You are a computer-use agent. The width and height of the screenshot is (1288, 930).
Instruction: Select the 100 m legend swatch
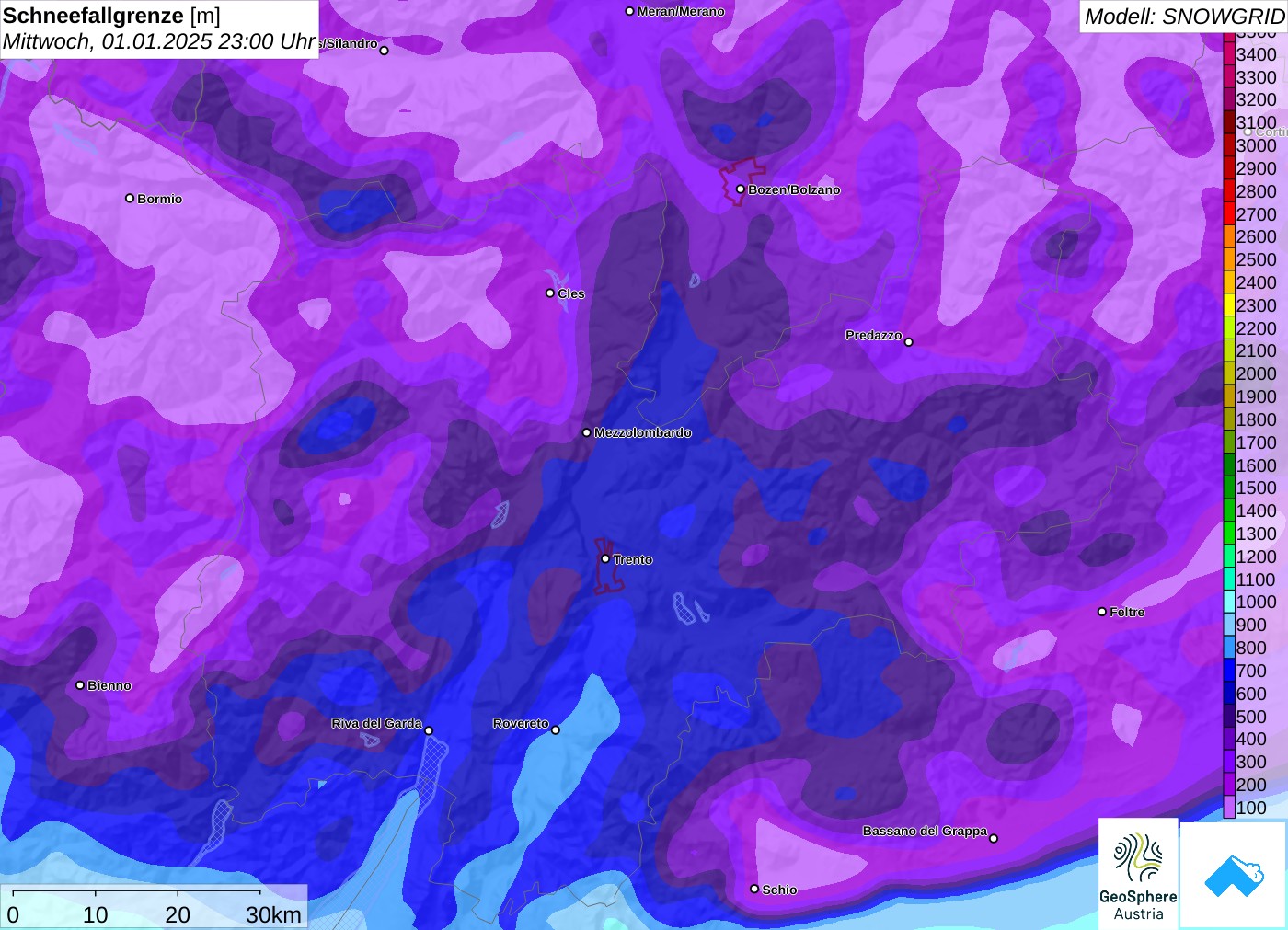[x=1229, y=808]
